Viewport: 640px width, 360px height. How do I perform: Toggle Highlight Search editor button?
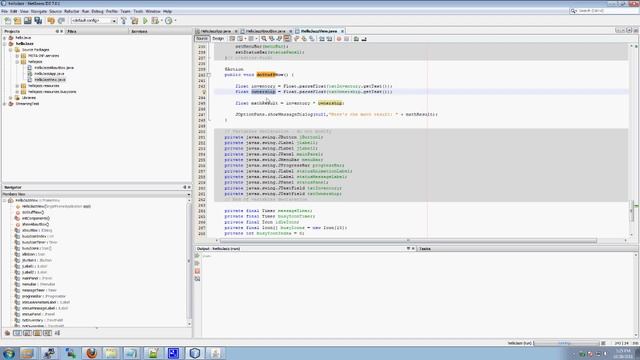click(287, 39)
